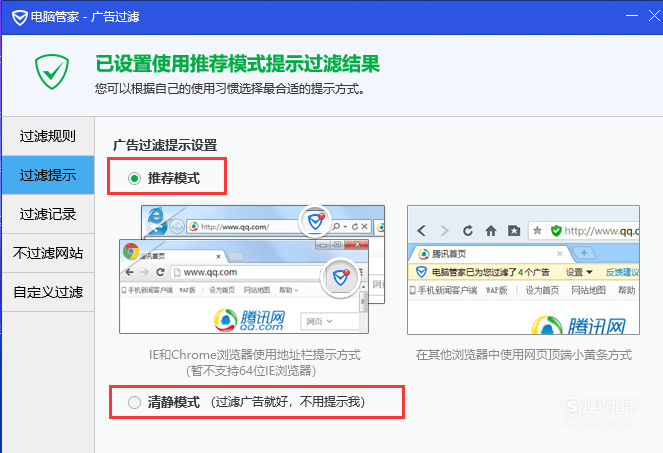The height and width of the screenshot is (453, 663).
Task: Click the back arrow in right browser preview
Action: pyautogui.click(x=421, y=231)
